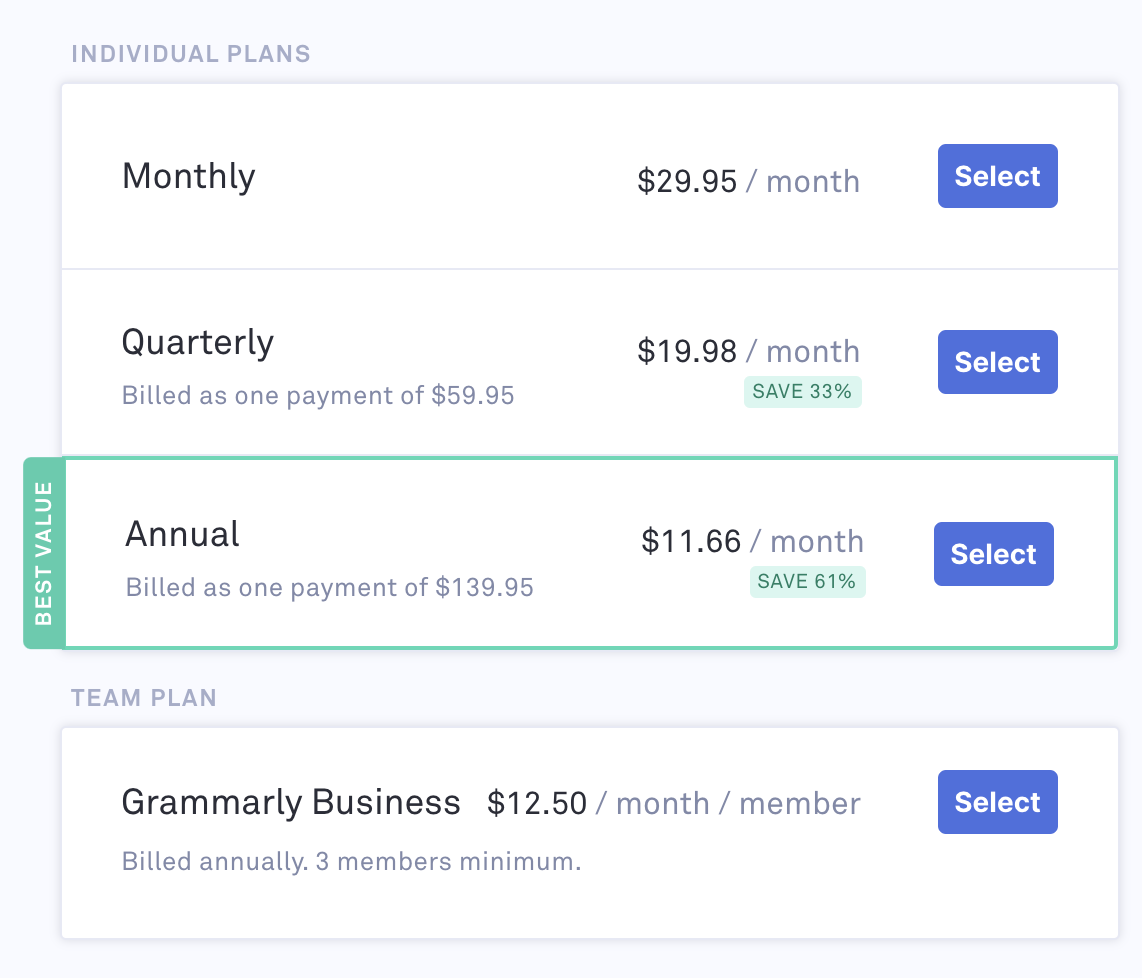This screenshot has height=978, width=1142.
Task: Click the 'Billed as one payment of $59.95' note
Action: point(318,396)
